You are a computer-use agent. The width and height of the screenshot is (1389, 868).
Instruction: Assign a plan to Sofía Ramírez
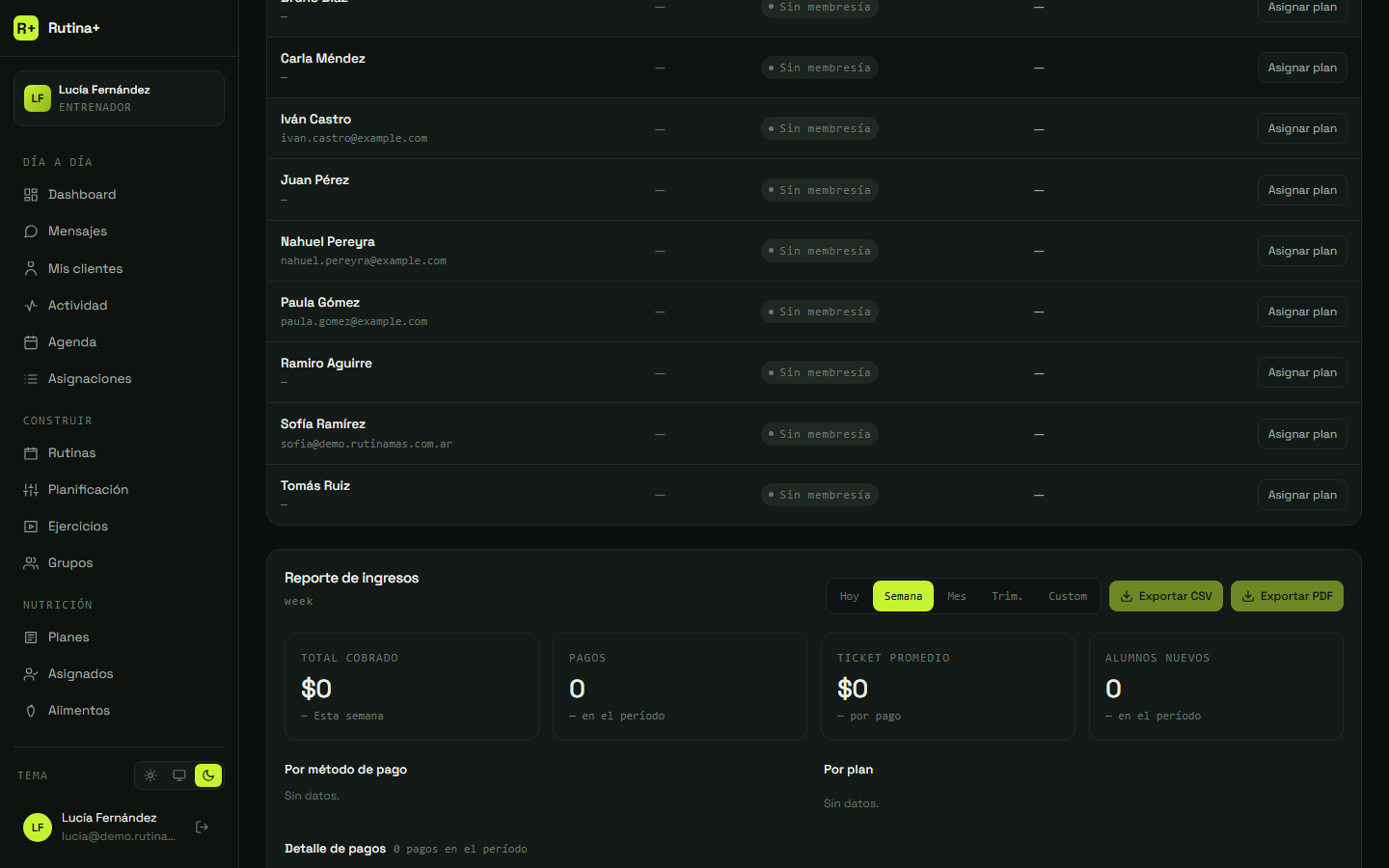1302,434
